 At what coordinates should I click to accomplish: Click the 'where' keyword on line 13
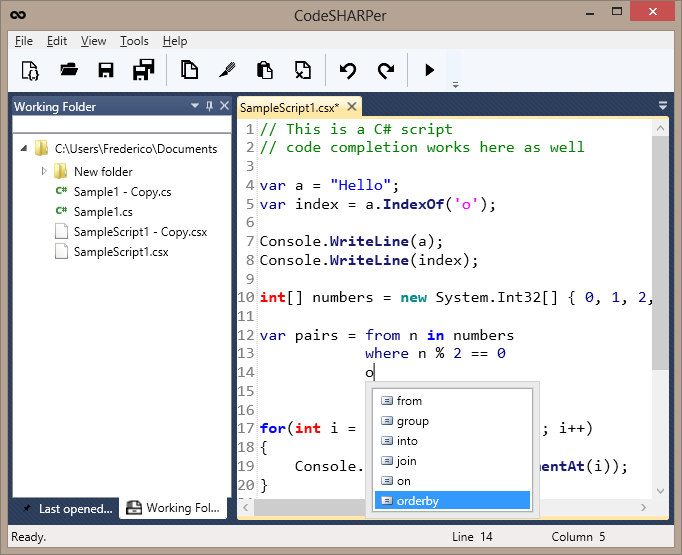387,353
